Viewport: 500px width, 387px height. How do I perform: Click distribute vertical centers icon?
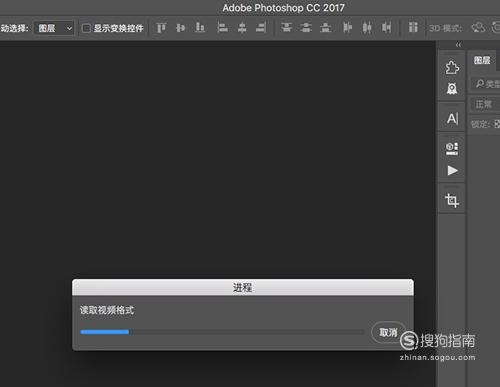click(306, 28)
